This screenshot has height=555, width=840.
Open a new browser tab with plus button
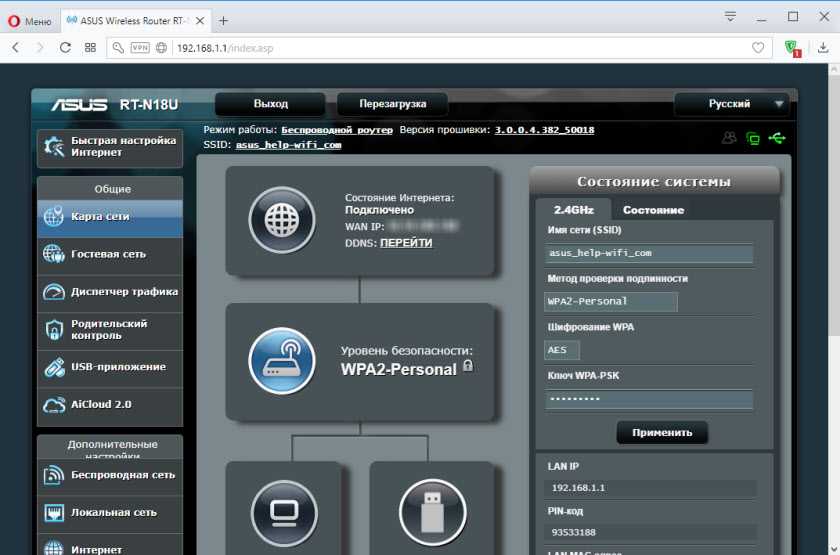(223, 20)
